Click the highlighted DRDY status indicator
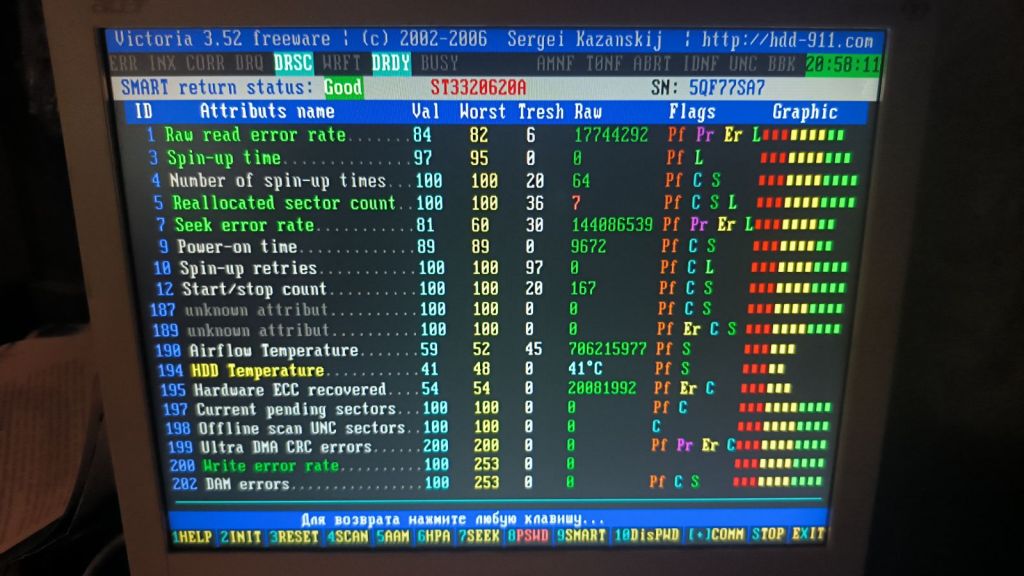Viewport: 1024px width, 576px height. click(391, 63)
